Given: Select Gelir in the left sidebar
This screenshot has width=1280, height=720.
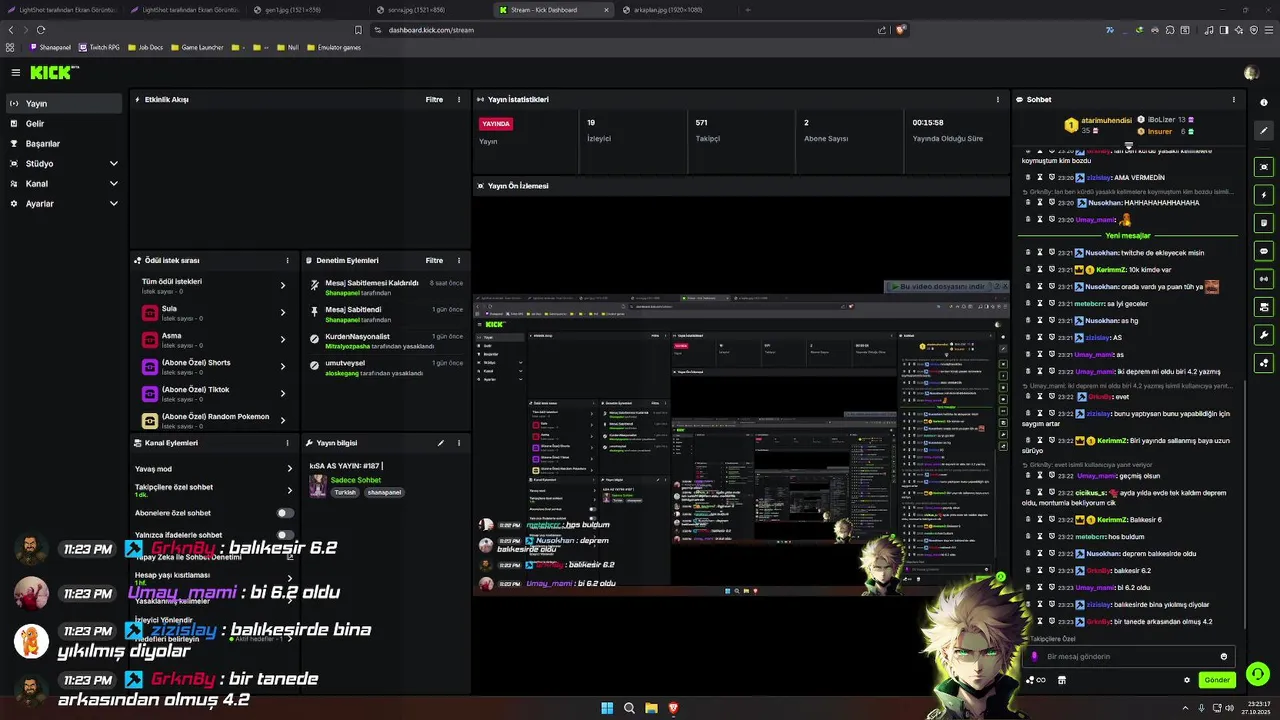Looking at the screenshot, I should click(x=64, y=123).
